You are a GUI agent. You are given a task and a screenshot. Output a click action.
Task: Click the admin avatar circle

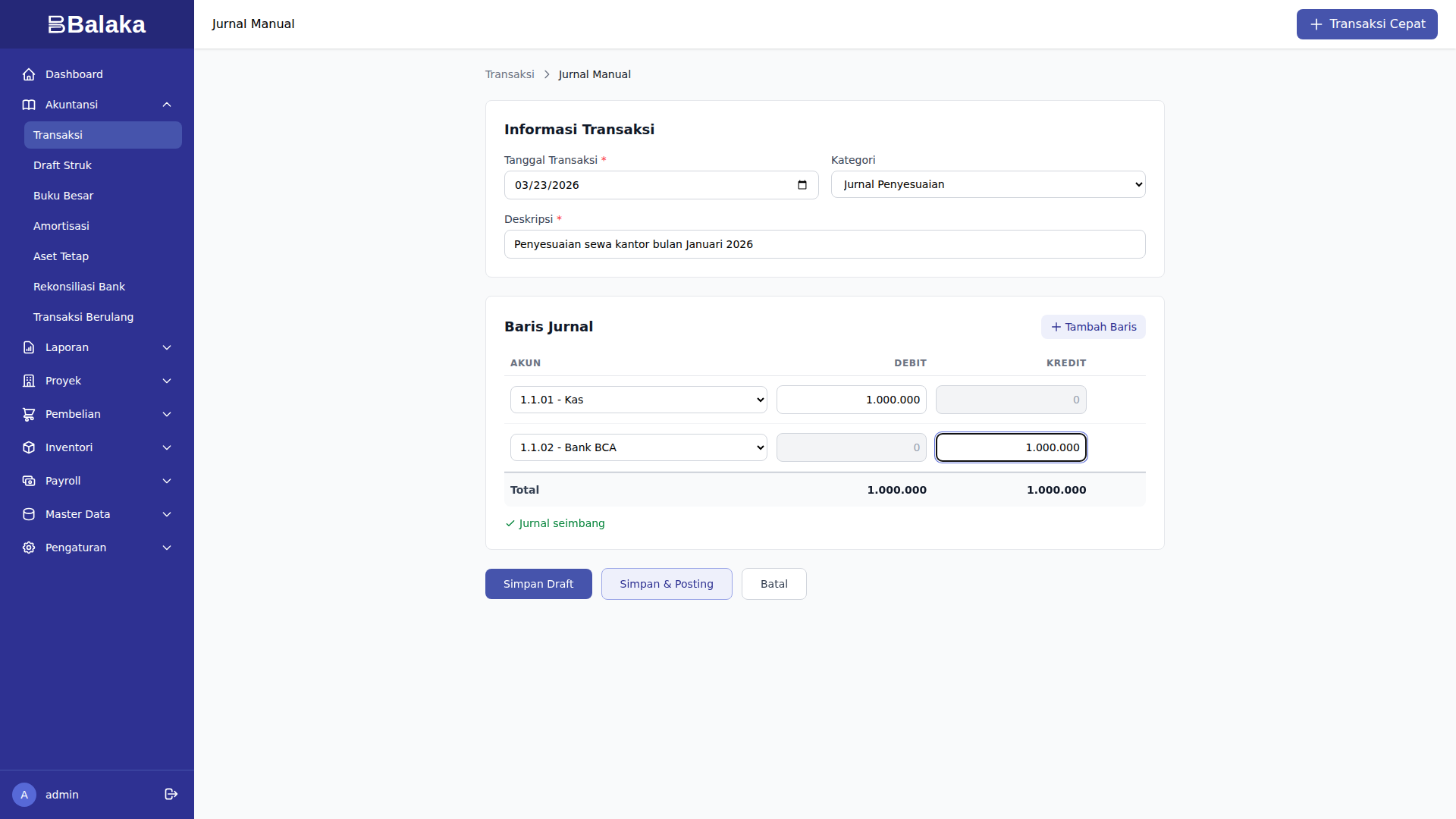coord(24,794)
